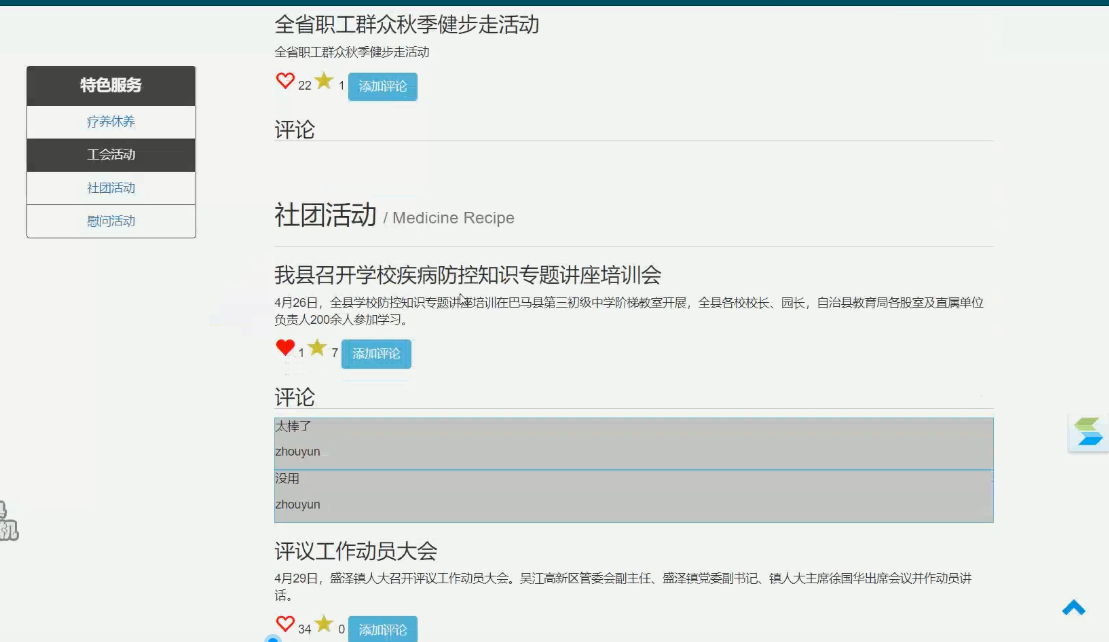Screen dimensions: 1109x642
Task: Click the 社团活动 section heading
Action: coord(323,215)
